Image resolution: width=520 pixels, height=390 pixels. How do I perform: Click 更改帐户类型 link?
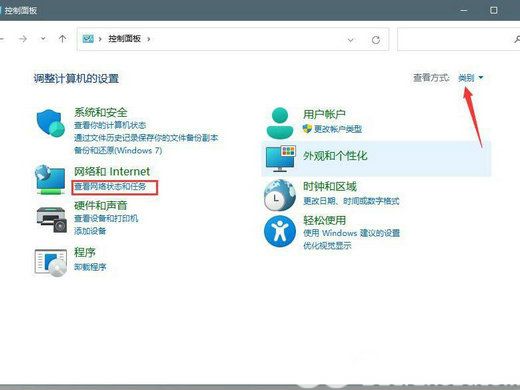point(338,129)
